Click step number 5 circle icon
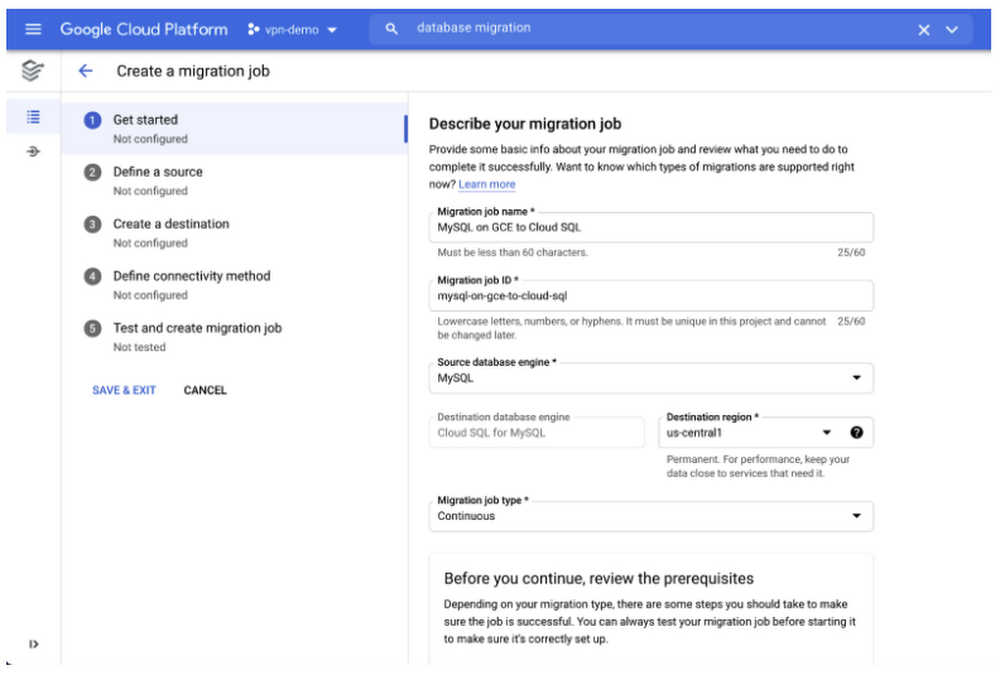The width and height of the screenshot is (1000, 699). [x=92, y=328]
